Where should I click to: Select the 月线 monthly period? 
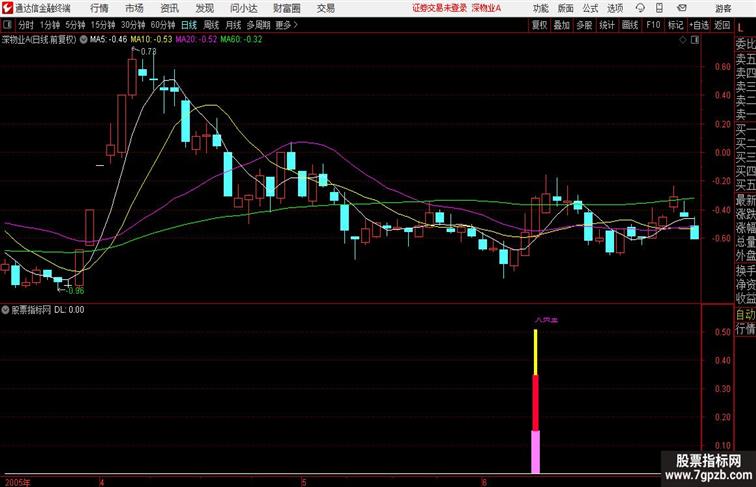pyautogui.click(x=233, y=25)
